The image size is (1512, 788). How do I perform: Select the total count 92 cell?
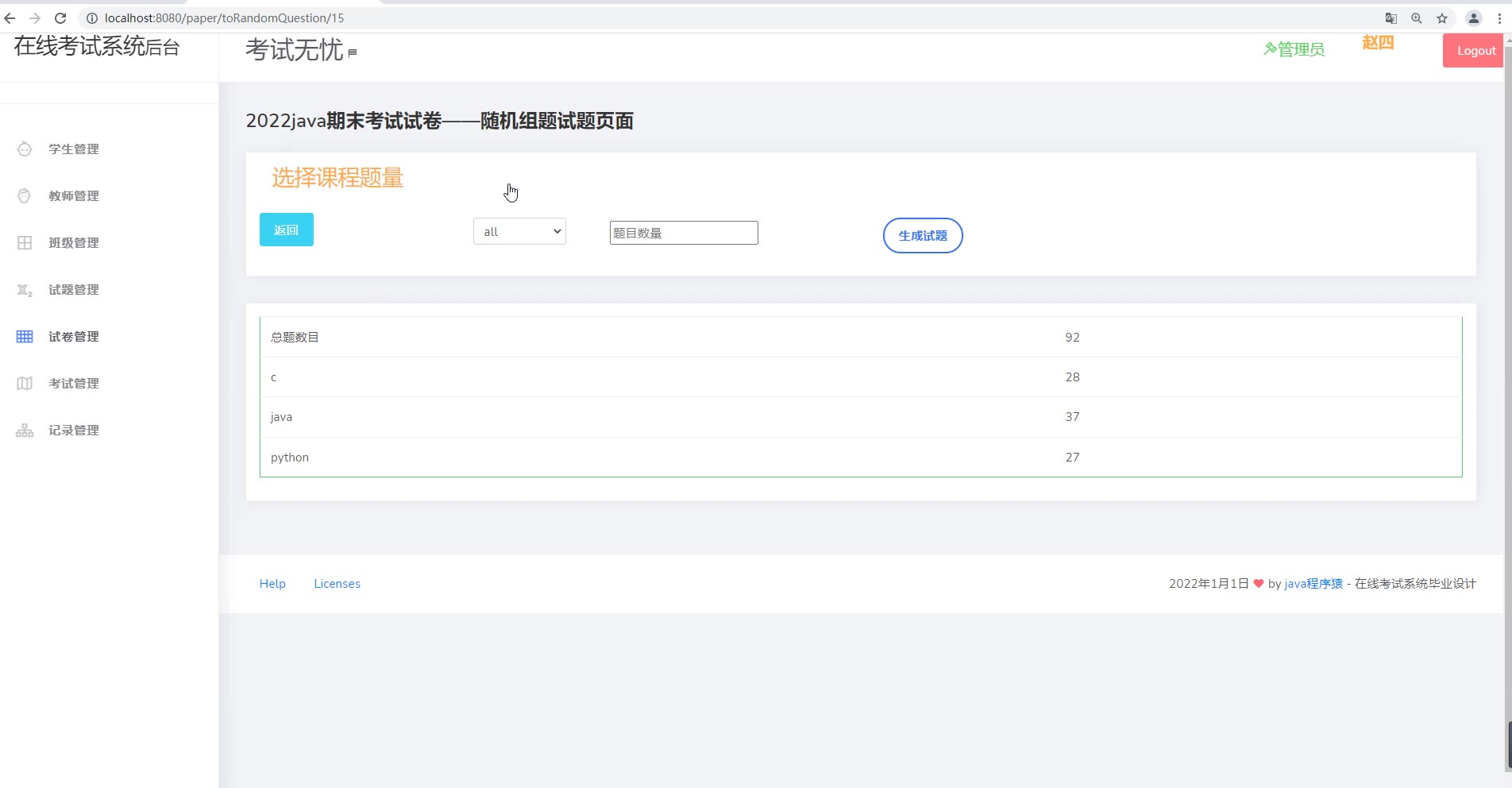(x=1072, y=337)
